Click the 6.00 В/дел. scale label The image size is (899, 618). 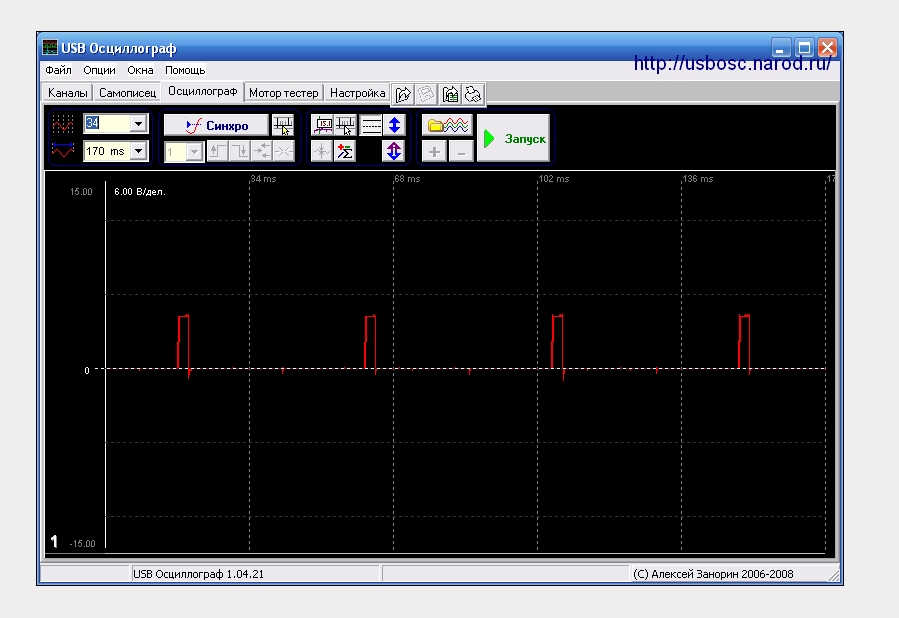140,191
